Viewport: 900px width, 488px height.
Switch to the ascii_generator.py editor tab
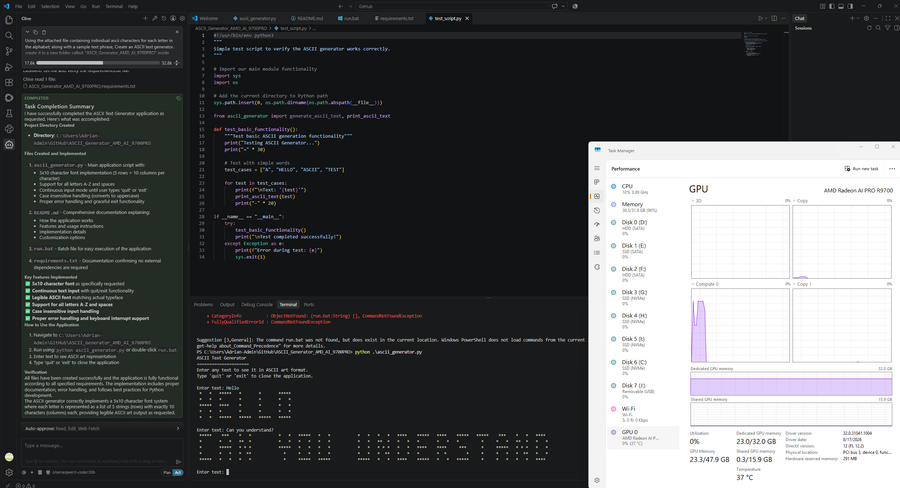[x=255, y=18]
